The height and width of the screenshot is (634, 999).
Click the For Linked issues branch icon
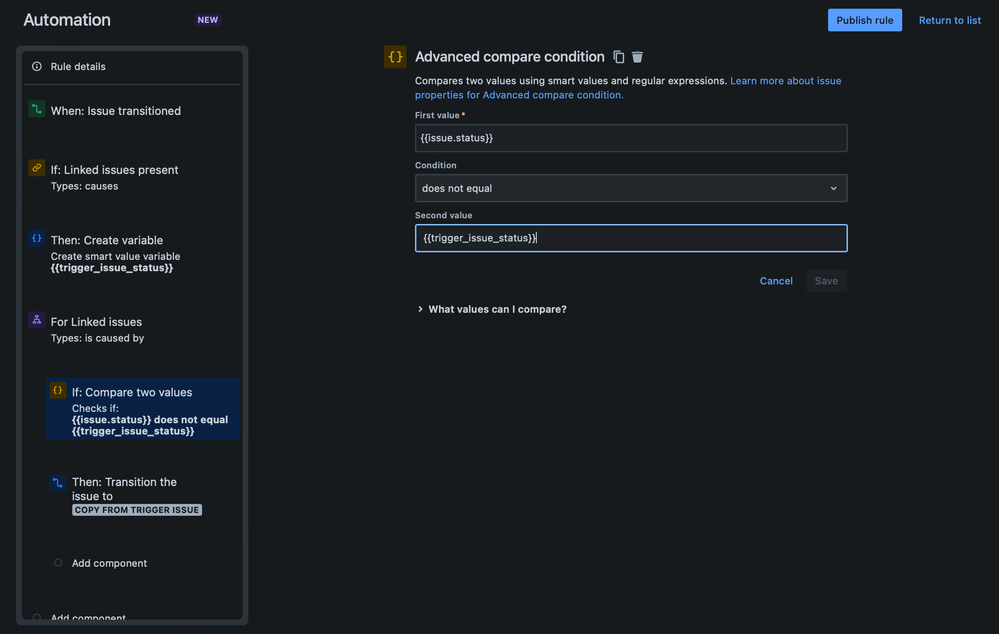click(x=37, y=320)
